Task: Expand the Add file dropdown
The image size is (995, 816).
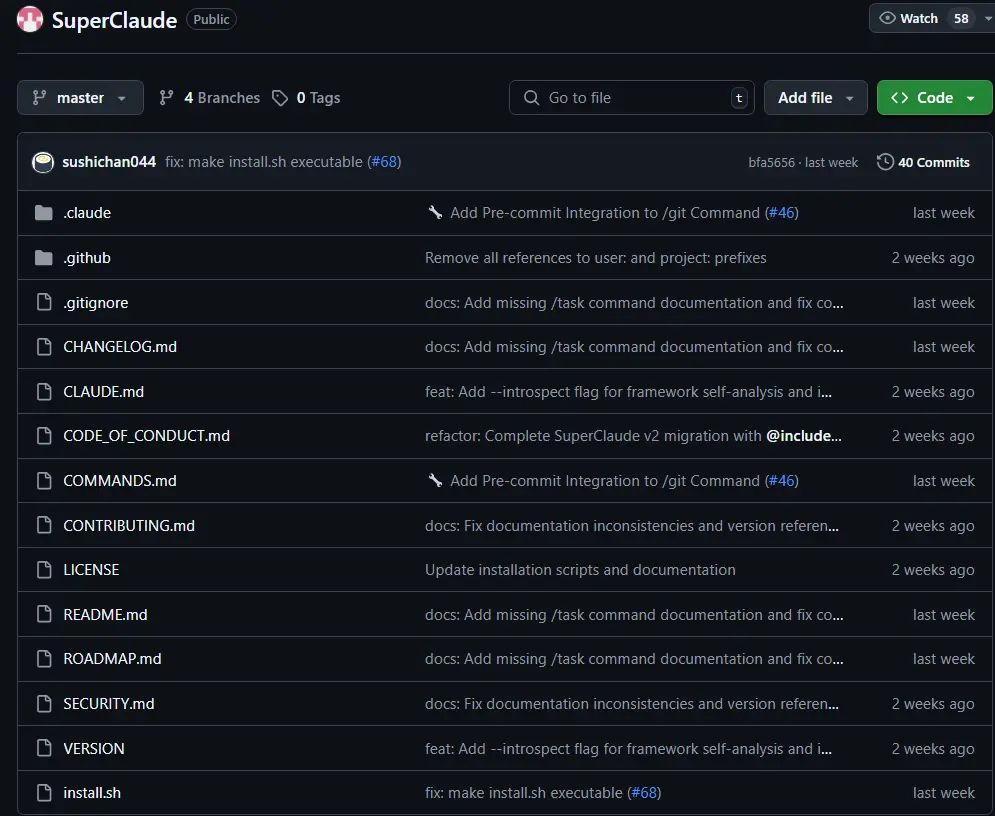Action: tap(815, 98)
